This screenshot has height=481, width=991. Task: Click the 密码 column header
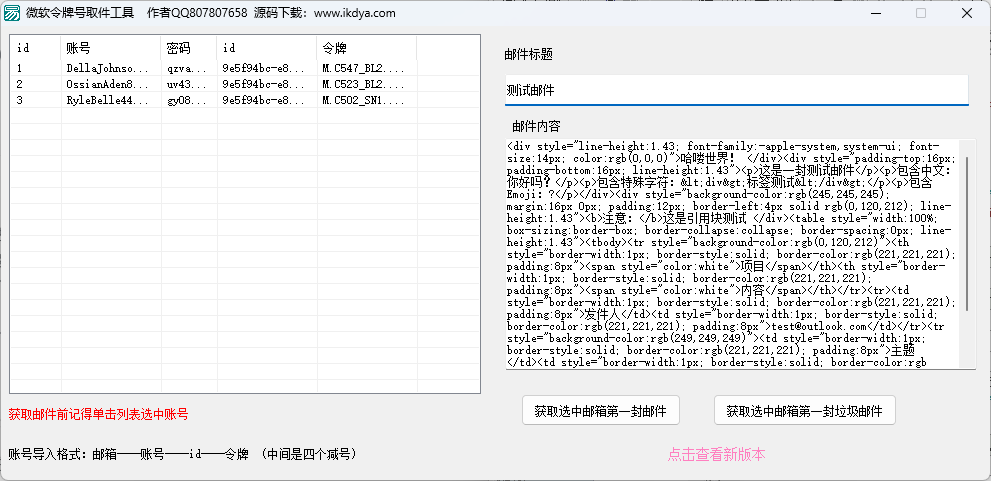pos(188,48)
